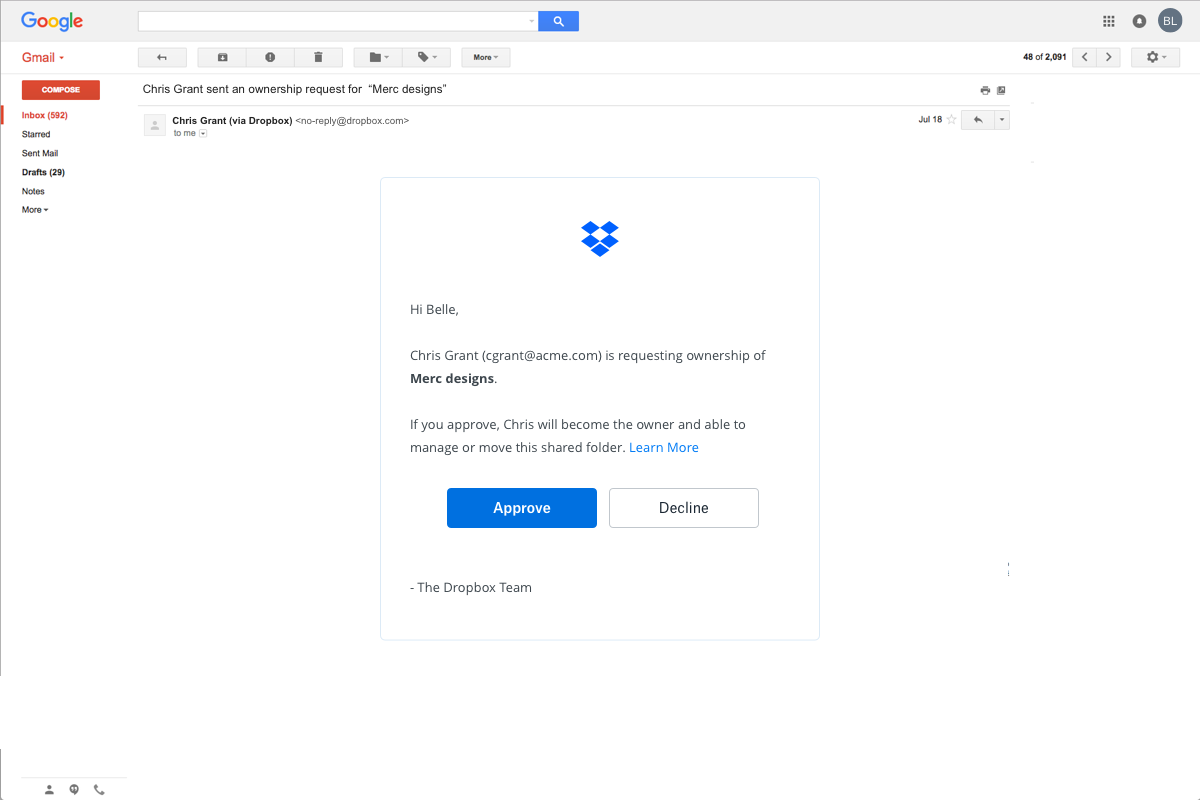Click the sender name 'Chris Grant (via Dropbox)'
Screen dimensions: 1200x800
coord(232,120)
